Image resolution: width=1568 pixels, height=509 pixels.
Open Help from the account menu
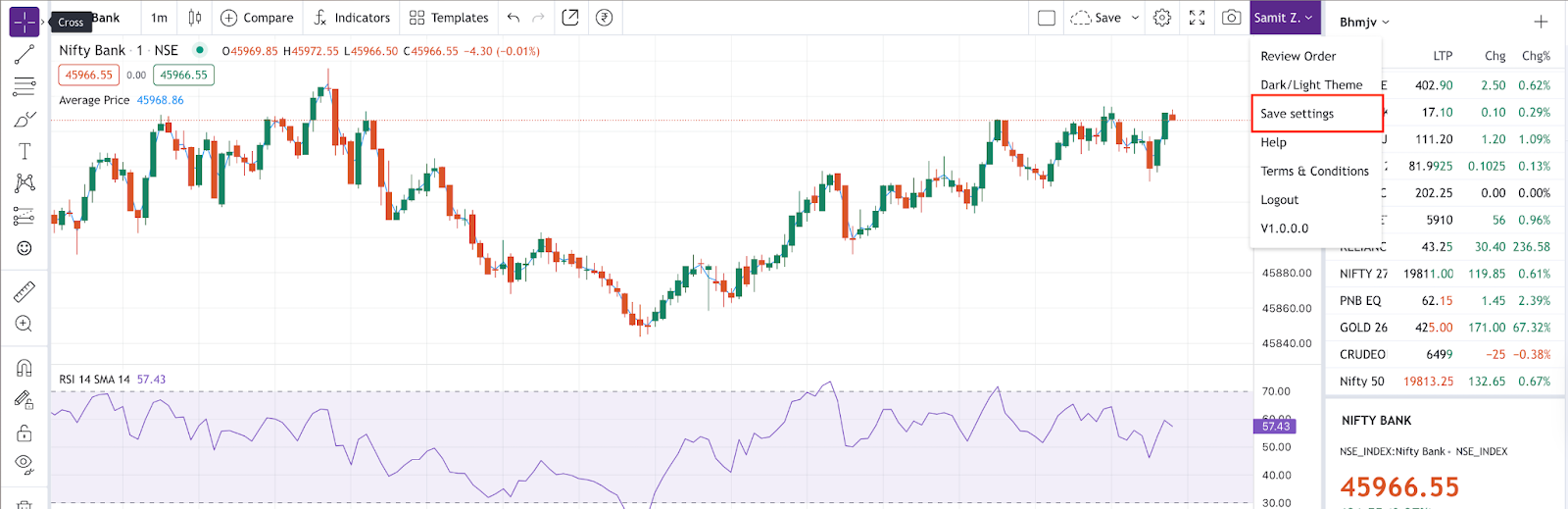(1273, 142)
